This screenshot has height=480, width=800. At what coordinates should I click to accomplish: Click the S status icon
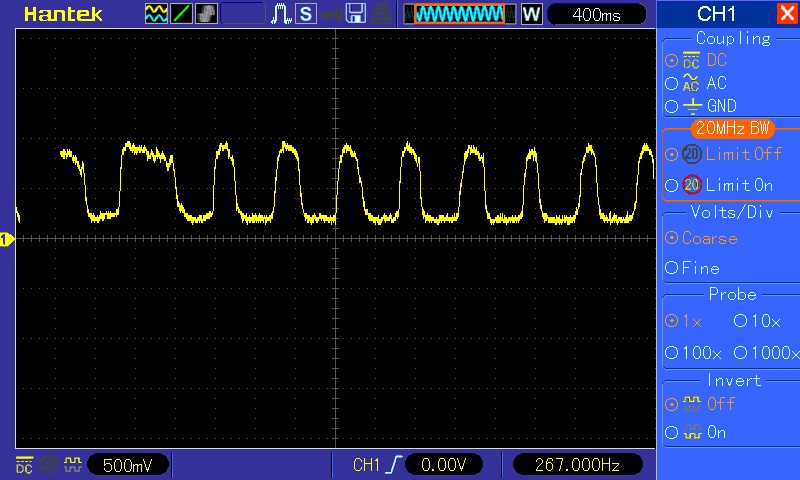[306, 14]
